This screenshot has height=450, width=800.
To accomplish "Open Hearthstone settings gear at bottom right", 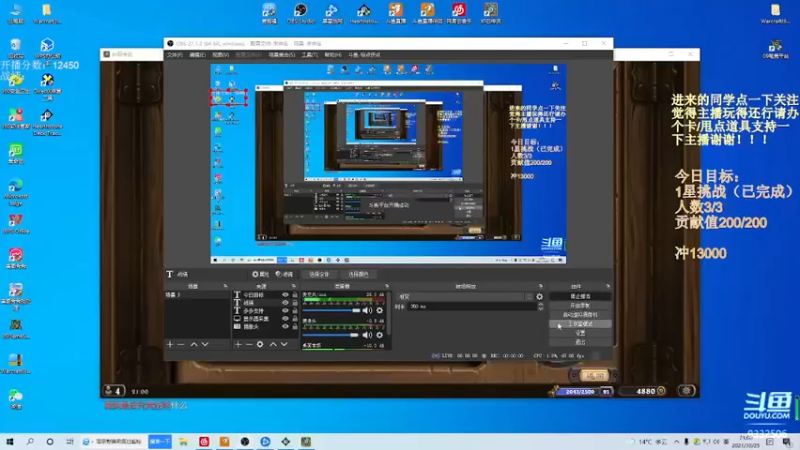I will pyautogui.click(x=686, y=391).
